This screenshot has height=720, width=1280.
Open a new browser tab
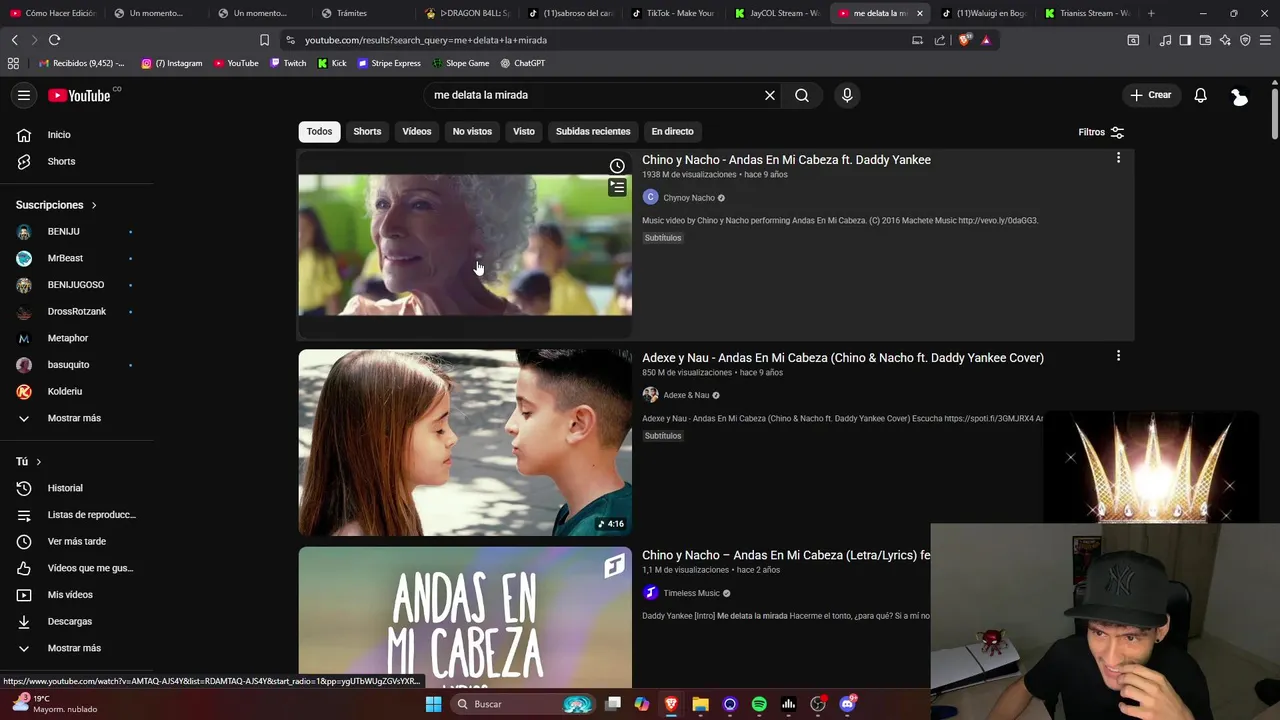point(1151,13)
